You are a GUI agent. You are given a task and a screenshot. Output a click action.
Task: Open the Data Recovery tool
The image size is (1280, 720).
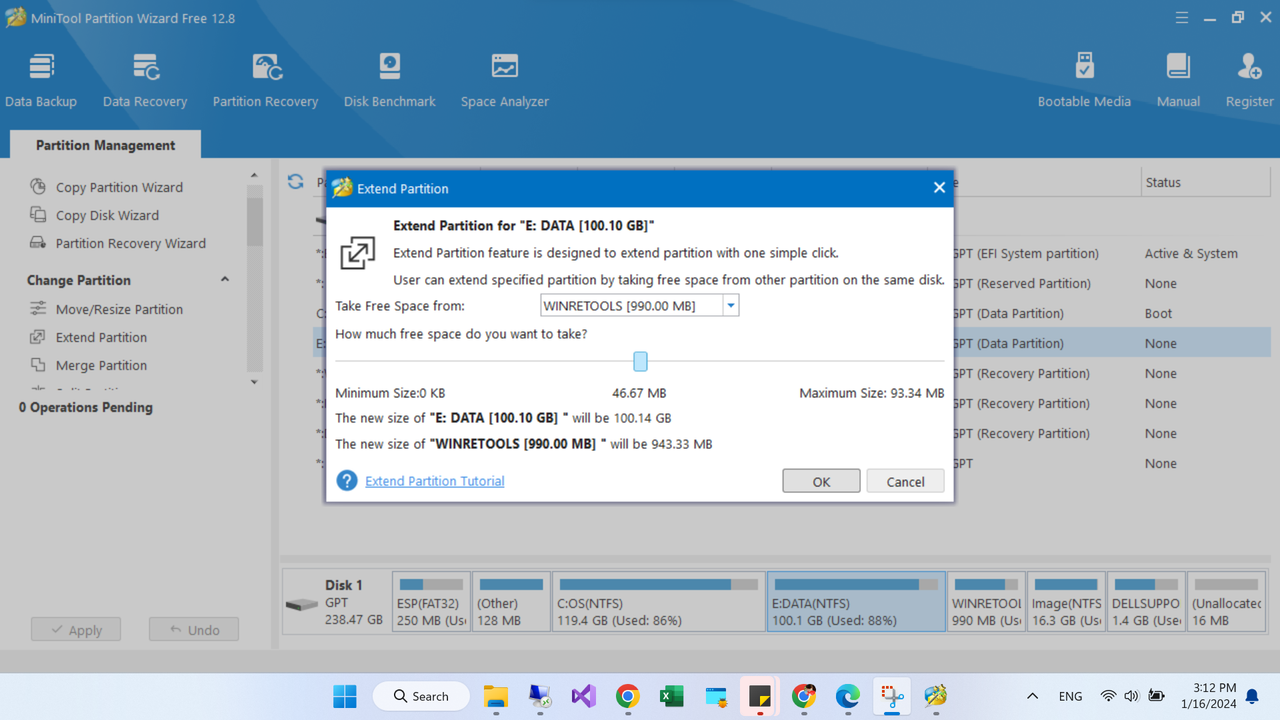(x=145, y=80)
